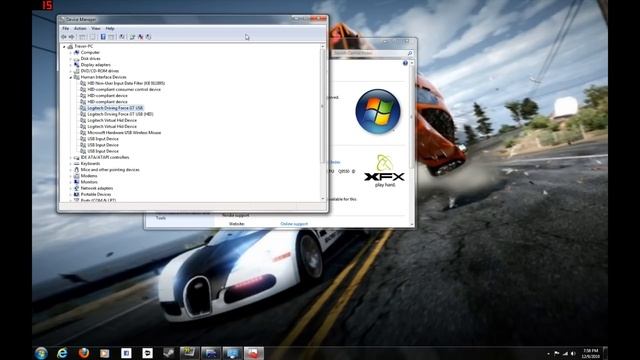
Task: Click the XFX play hard logo
Action: pyautogui.click(x=384, y=171)
